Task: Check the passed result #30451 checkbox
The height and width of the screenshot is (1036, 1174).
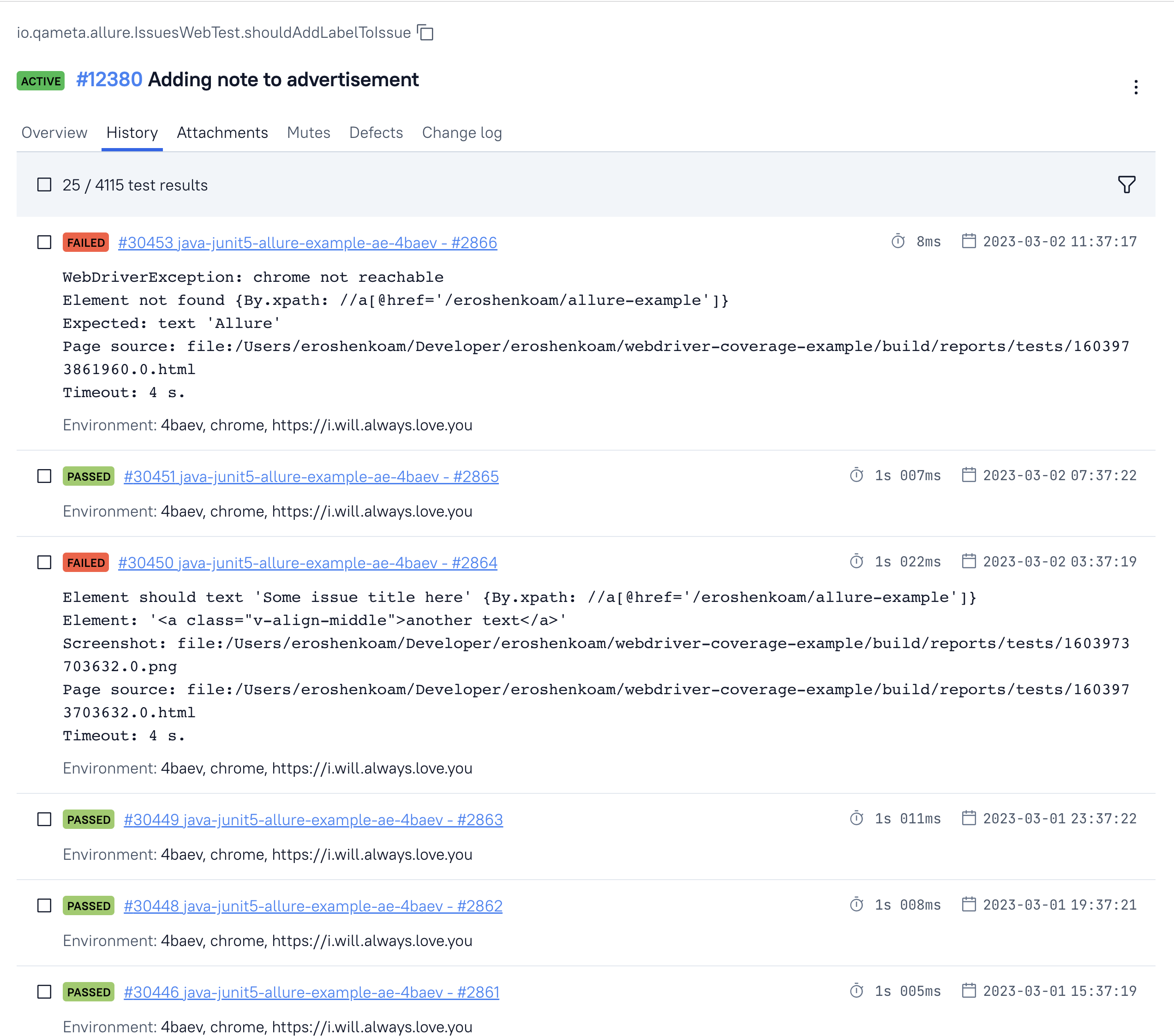Action: [x=44, y=476]
